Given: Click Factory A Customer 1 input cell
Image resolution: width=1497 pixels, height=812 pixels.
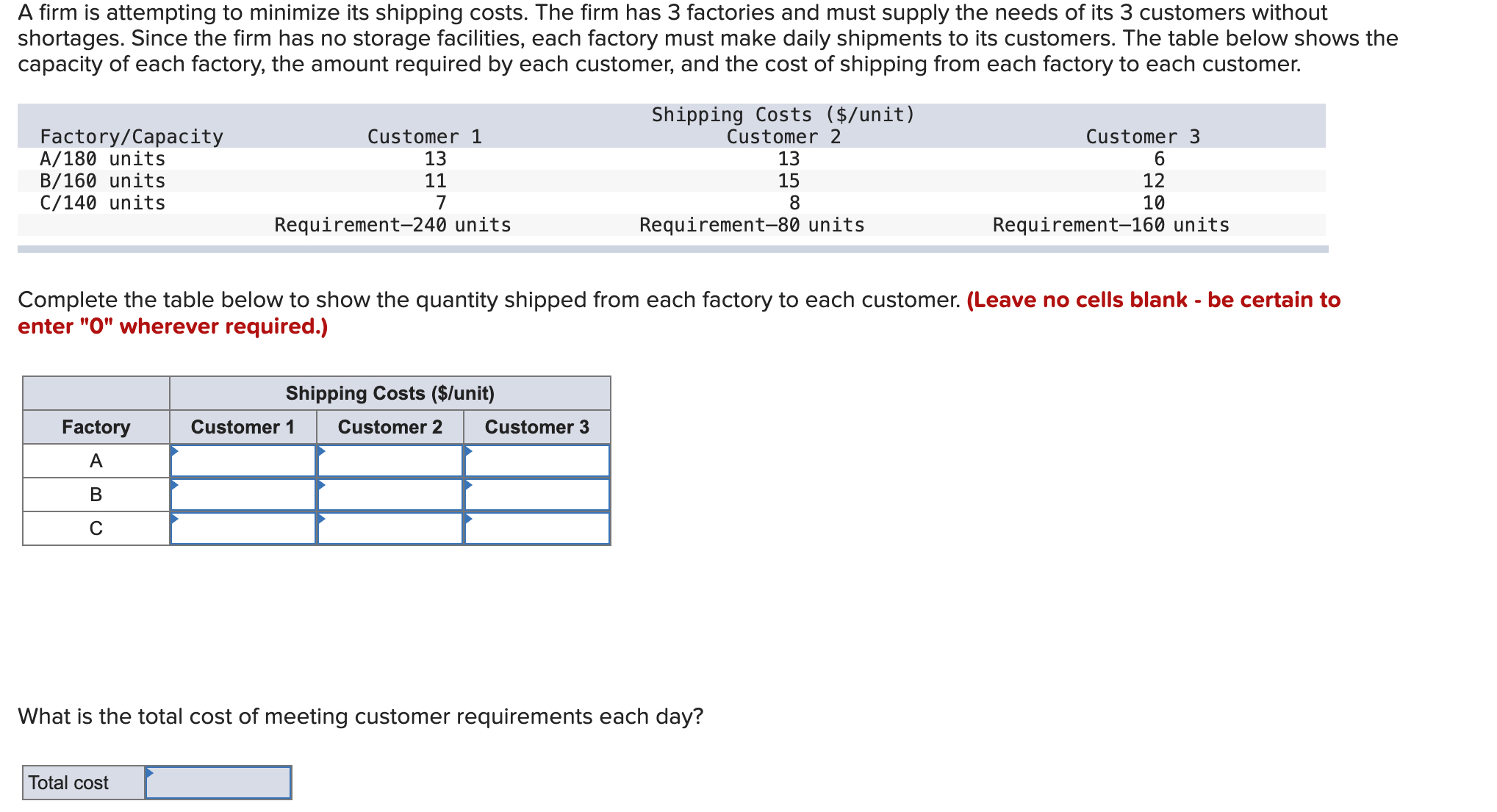Looking at the screenshot, I should coord(243,461).
